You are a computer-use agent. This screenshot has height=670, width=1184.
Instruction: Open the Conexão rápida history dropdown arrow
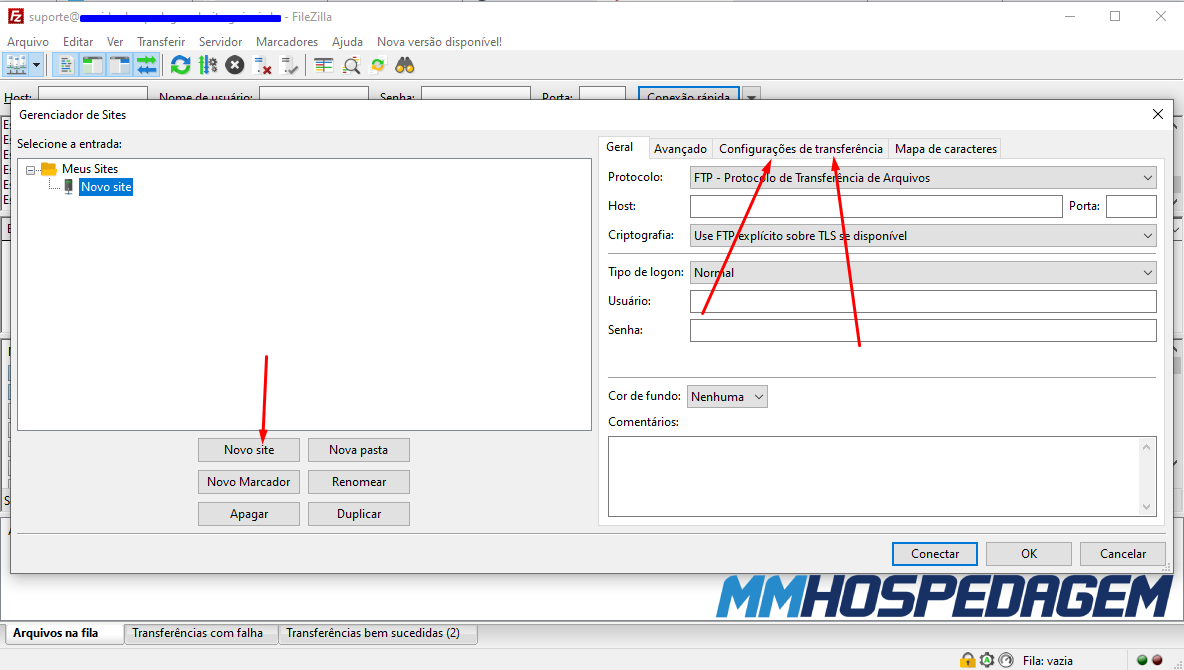pos(751,97)
